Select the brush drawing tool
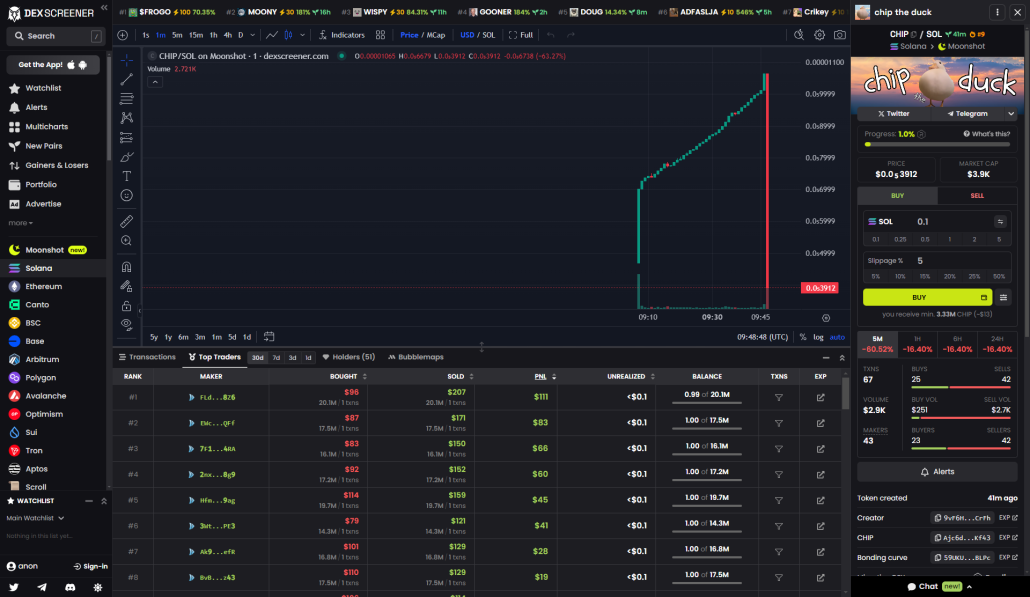This screenshot has width=1030, height=597. point(126,157)
